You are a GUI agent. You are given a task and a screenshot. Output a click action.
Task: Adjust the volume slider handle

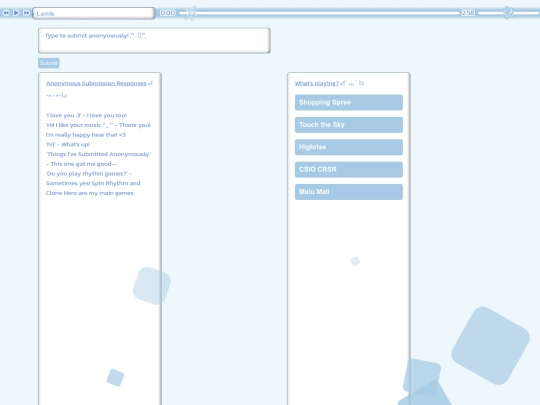[x=508, y=13]
